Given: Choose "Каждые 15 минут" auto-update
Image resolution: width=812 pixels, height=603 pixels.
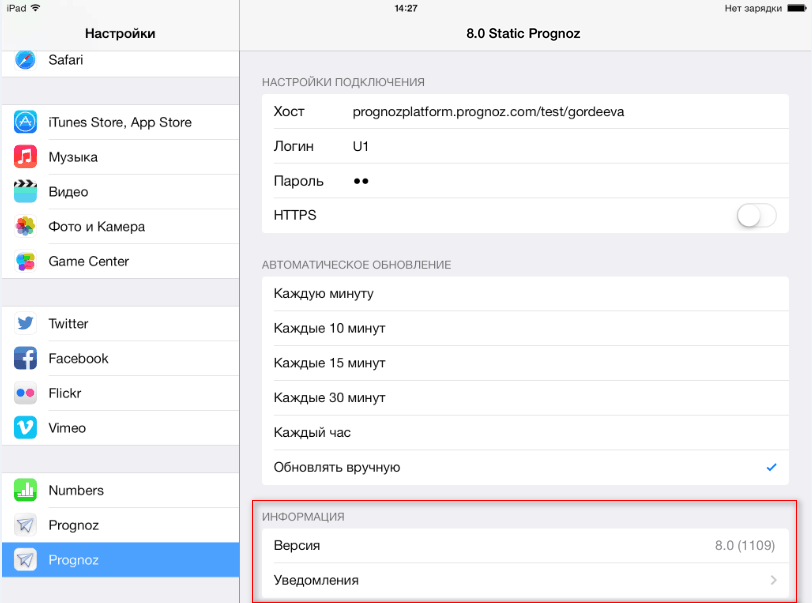Looking at the screenshot, I should pos(329,363).
